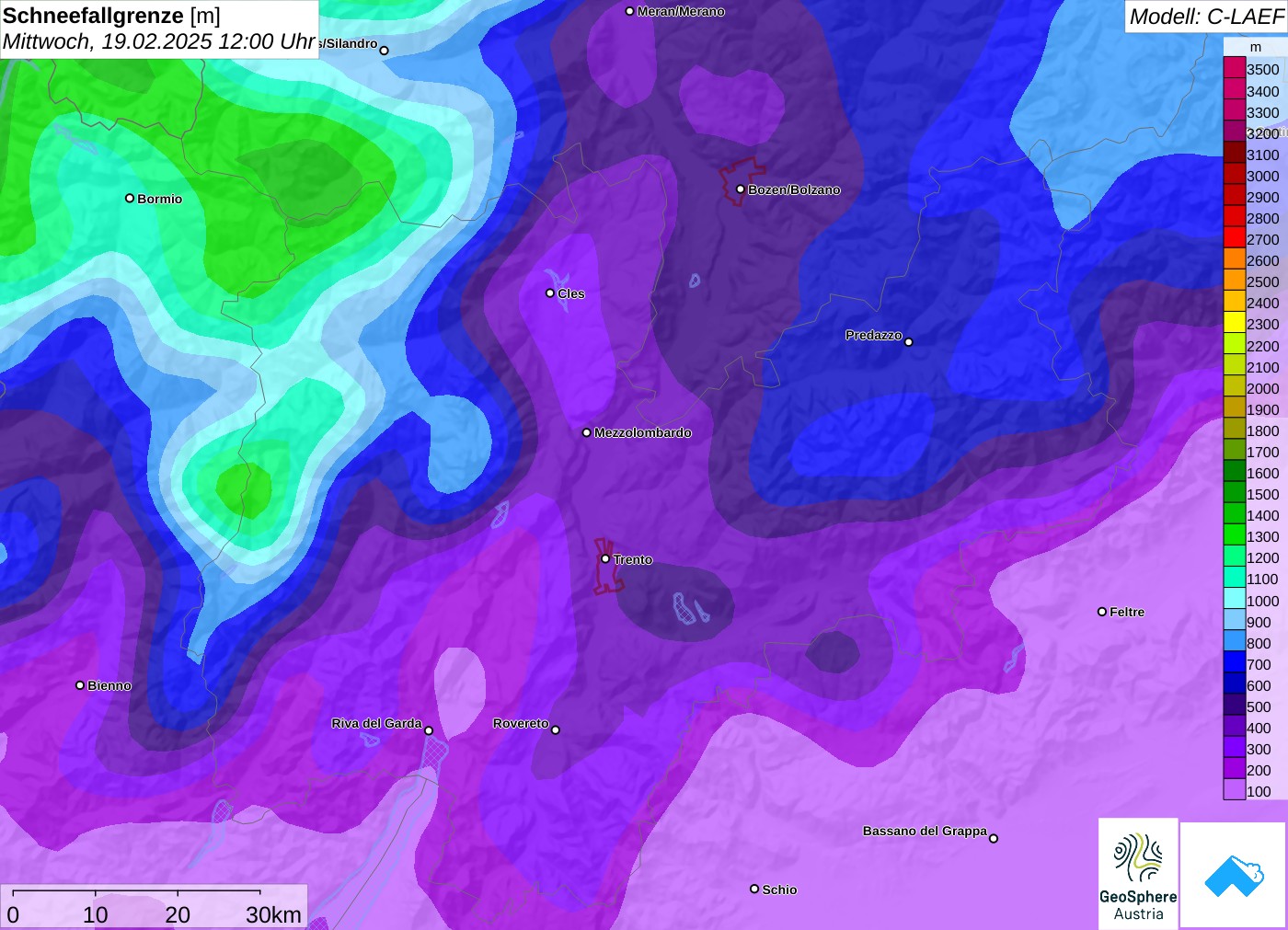
Task: Click the 1800 legend value label
Action: click(x=1262, y=431)
